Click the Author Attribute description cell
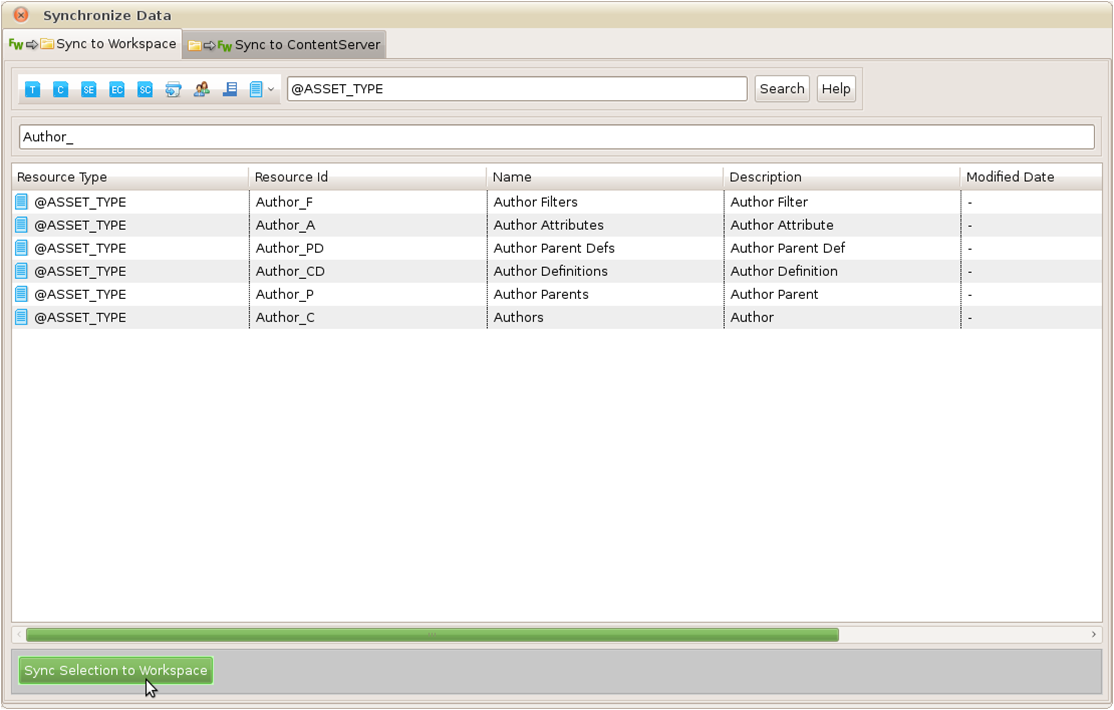 point(842,225)
